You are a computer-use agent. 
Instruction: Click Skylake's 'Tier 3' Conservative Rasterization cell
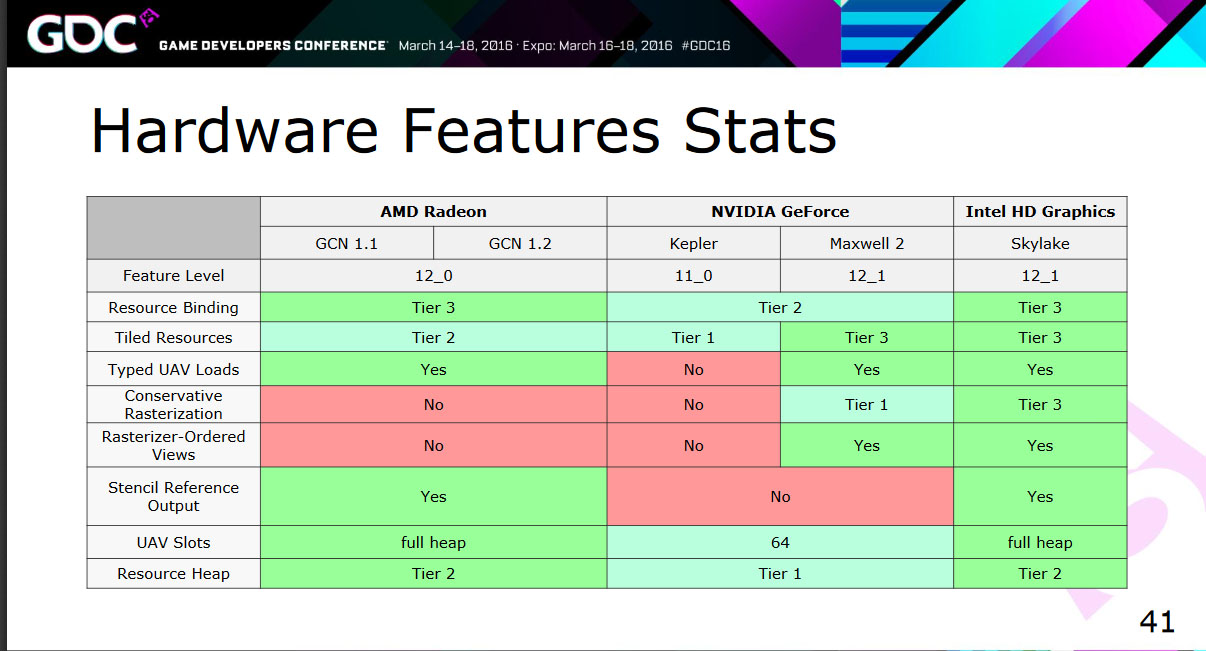[x=1040, y=405]
